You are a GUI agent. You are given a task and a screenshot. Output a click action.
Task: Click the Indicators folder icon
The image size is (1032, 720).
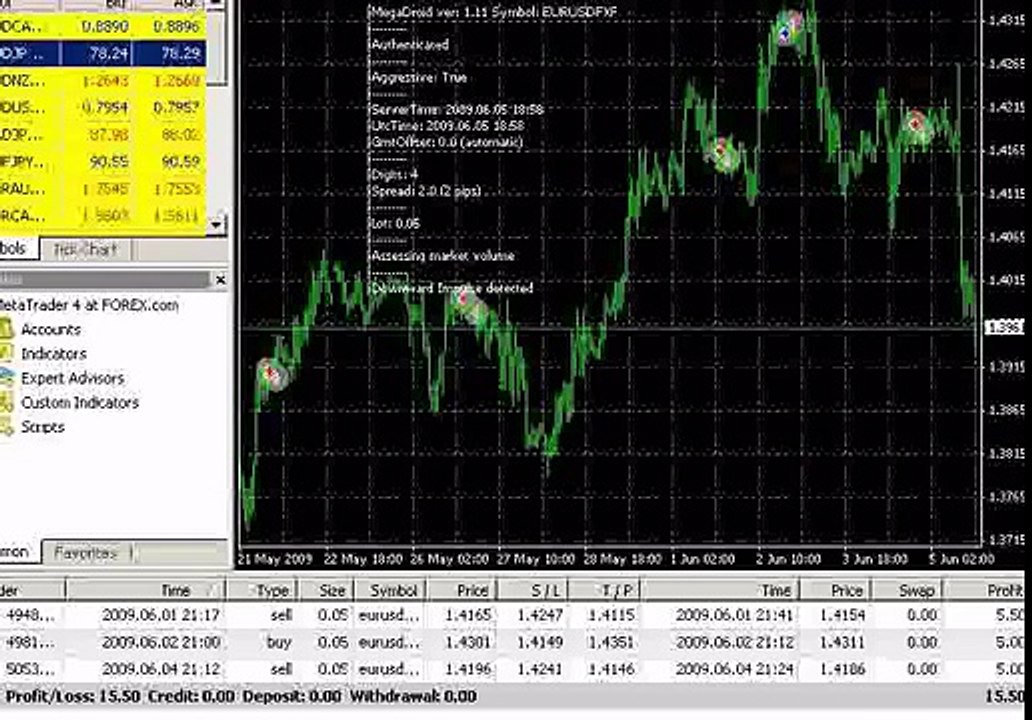(x=6, y=353)
